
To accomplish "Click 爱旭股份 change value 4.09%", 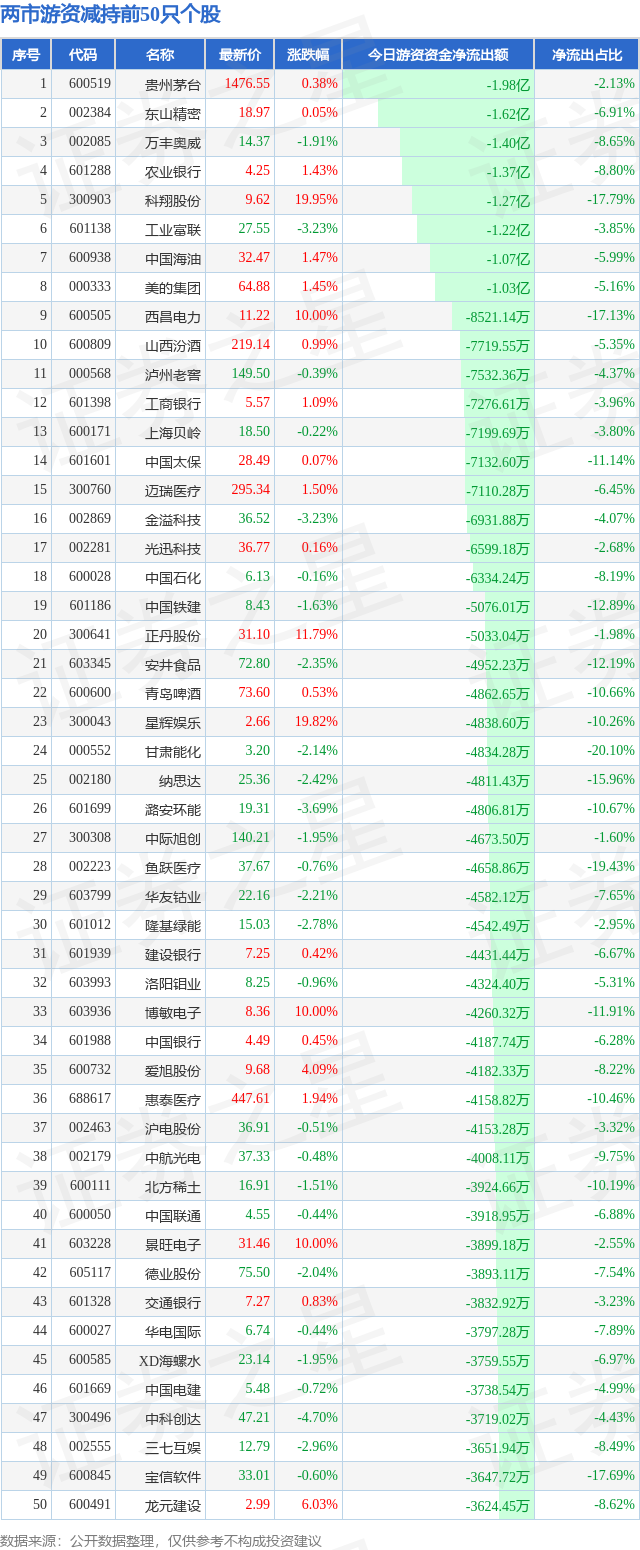I will tap(319, 1070).
